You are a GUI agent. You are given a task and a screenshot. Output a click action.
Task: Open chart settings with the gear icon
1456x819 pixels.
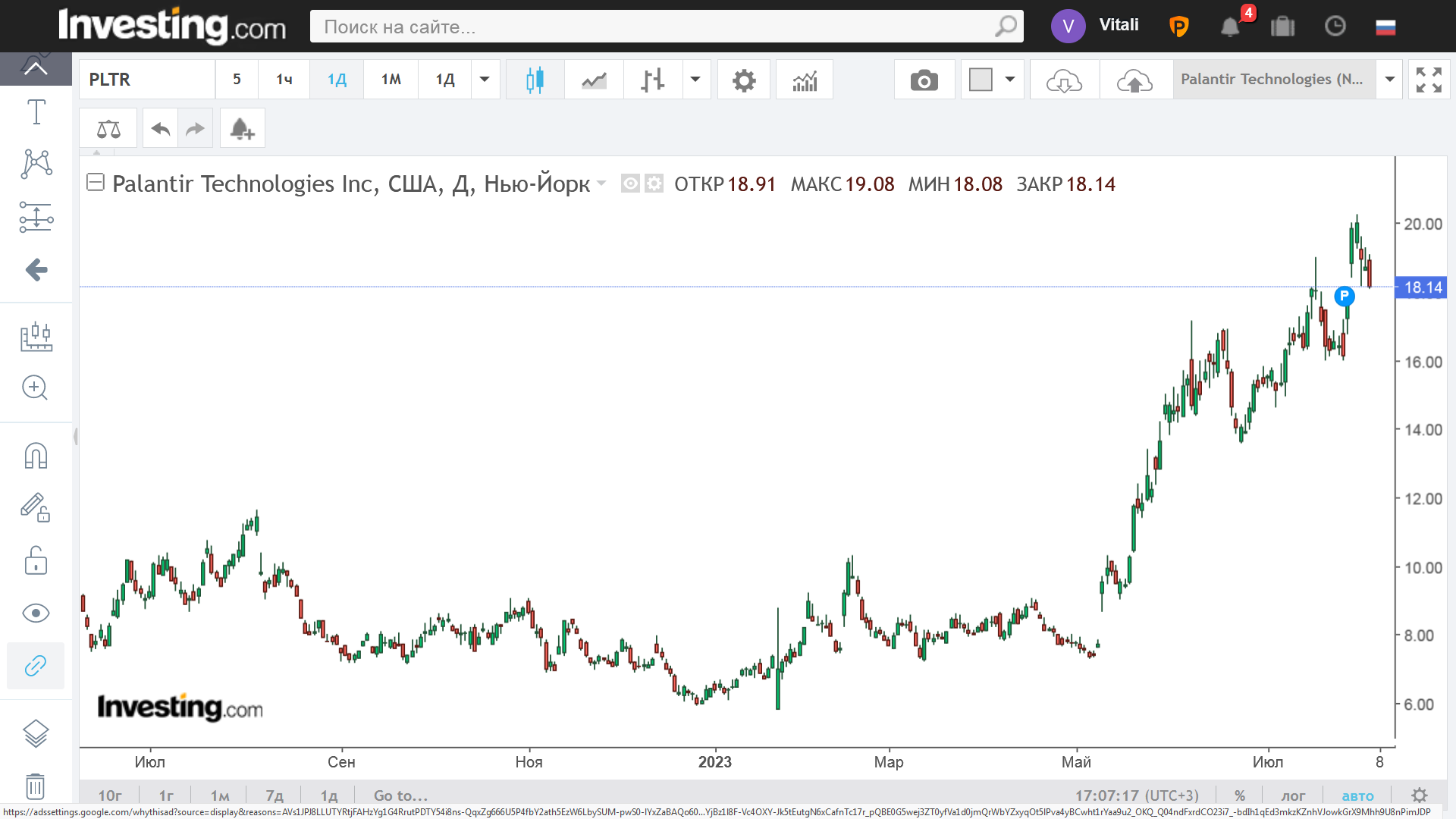click(x=744, y=80)
